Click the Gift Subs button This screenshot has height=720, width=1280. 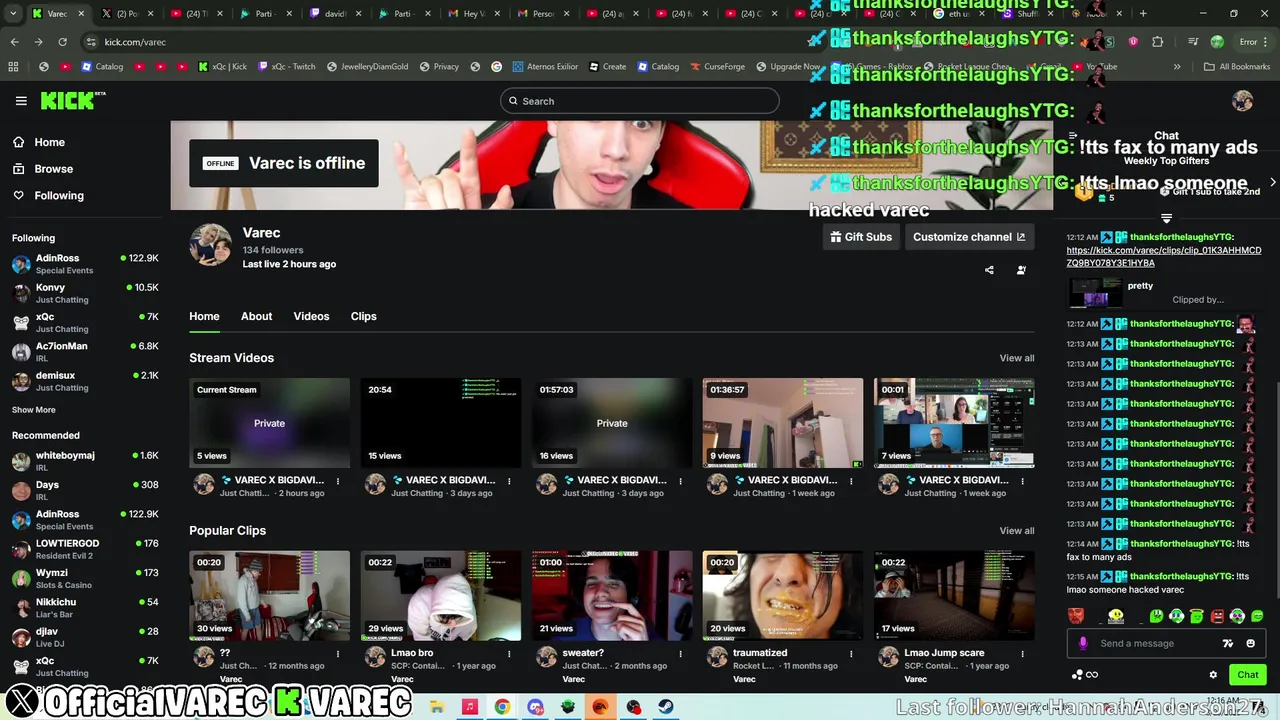point(860,237)
